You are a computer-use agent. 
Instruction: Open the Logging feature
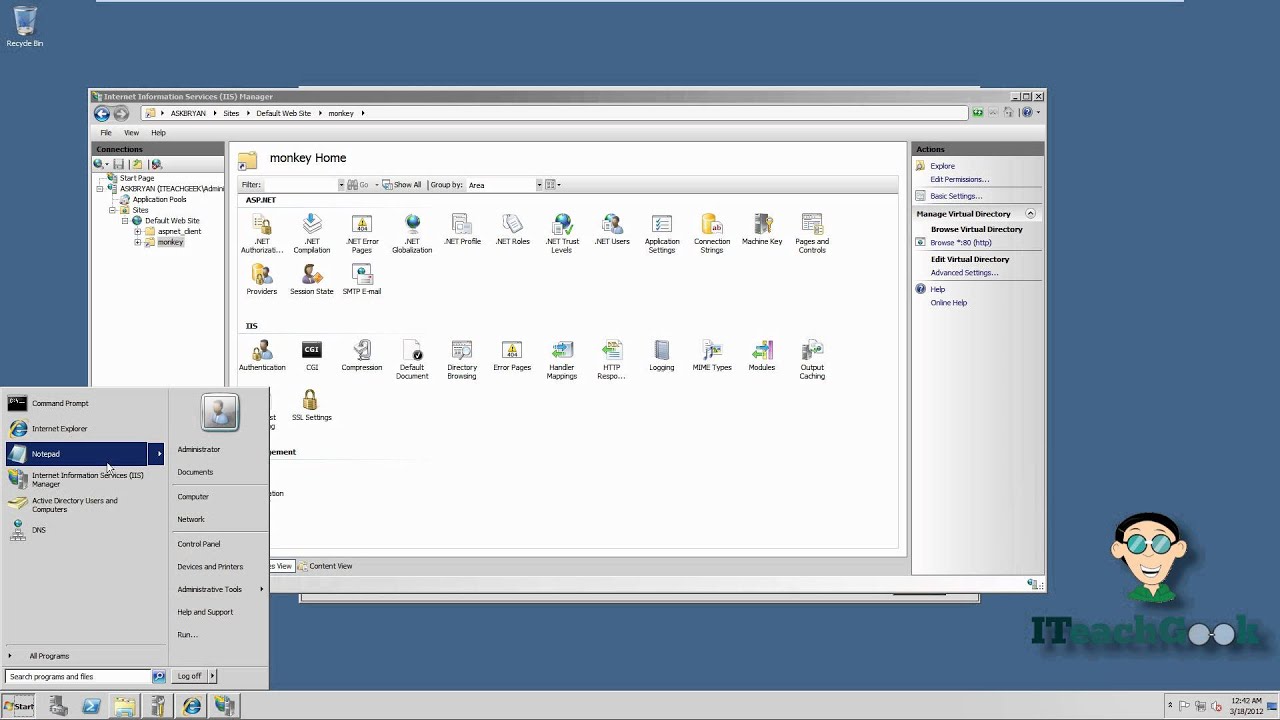point(662,355)
